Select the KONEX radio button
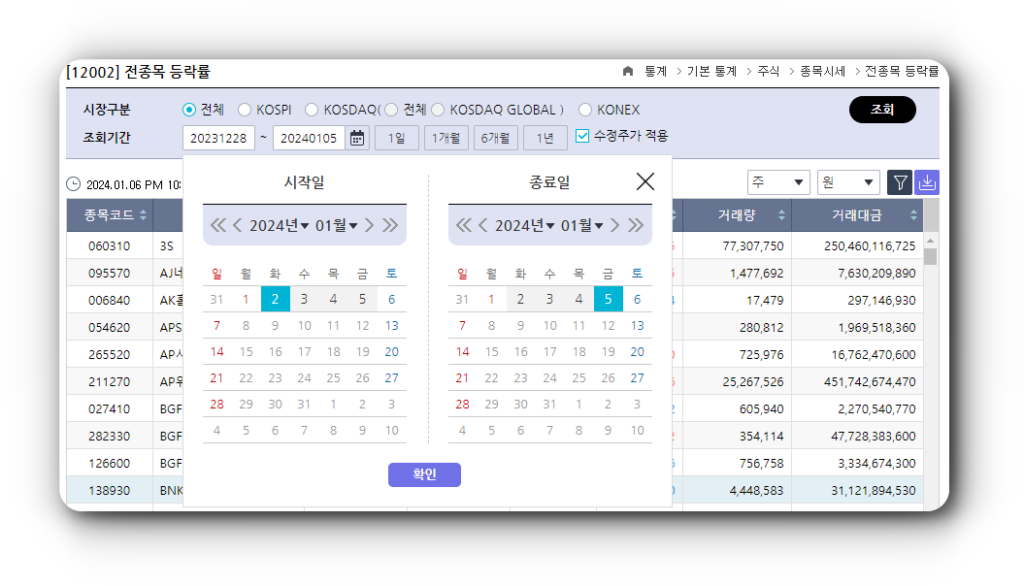1024x586 pixels. coord(585,110)
